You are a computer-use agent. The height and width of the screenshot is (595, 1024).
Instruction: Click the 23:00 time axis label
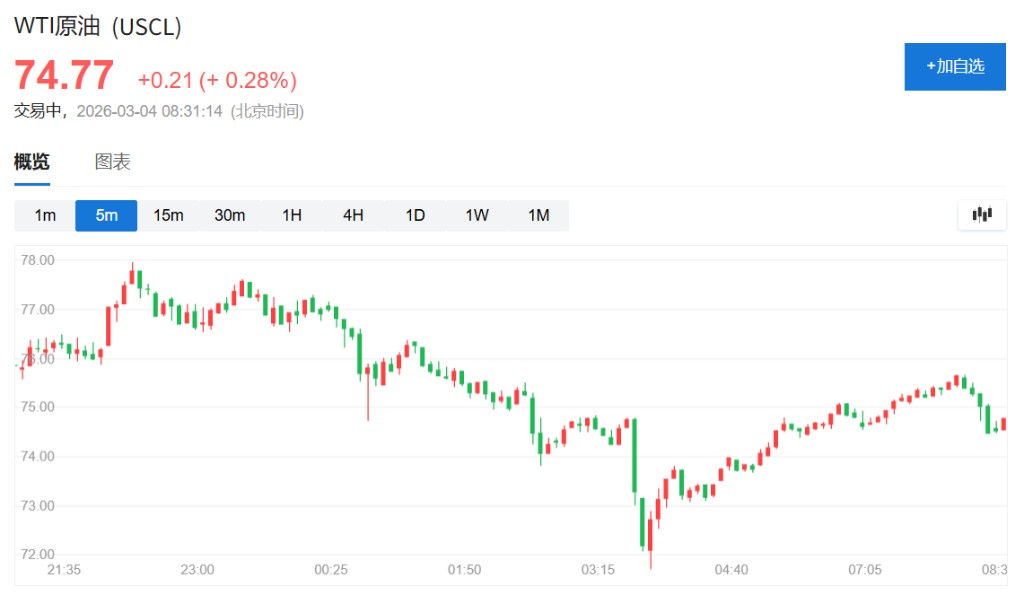[x=197, y=570]
